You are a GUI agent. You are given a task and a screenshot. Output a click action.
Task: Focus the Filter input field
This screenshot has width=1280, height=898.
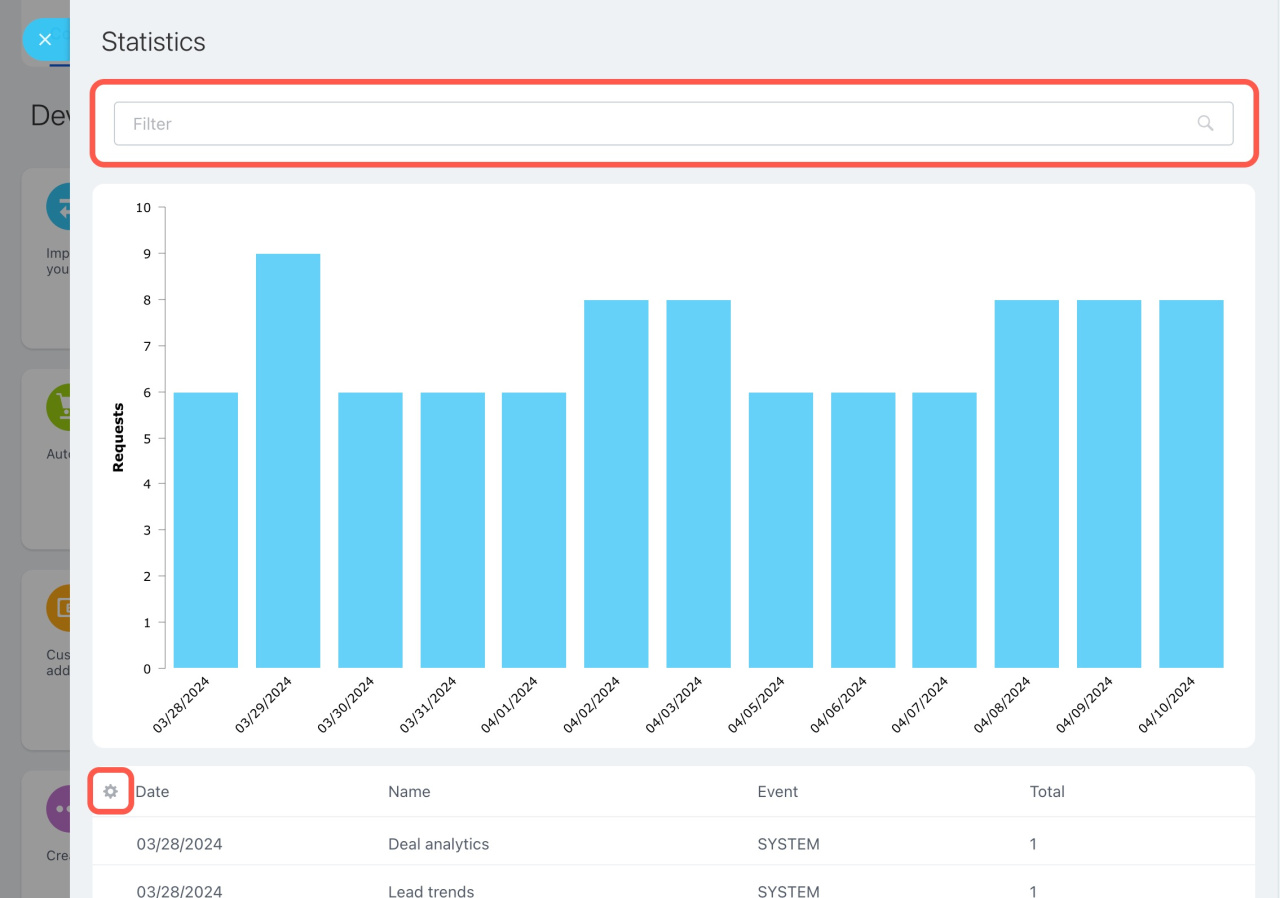(x=650, y=123)
